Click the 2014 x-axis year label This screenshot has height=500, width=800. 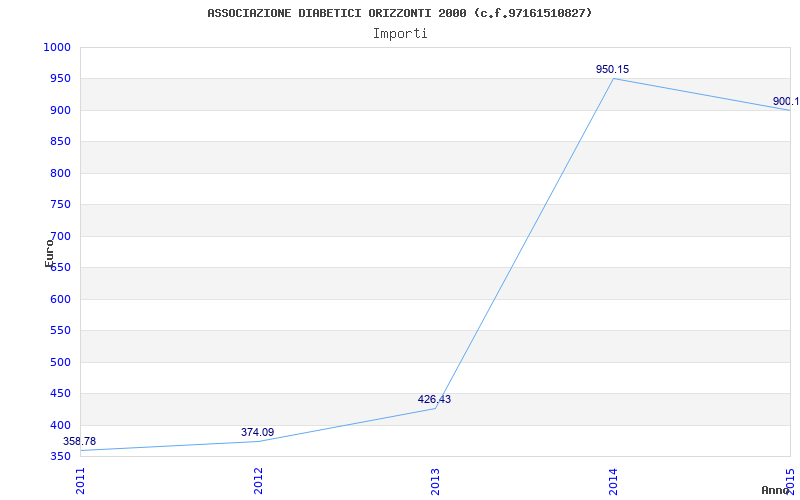click(613, 481)
